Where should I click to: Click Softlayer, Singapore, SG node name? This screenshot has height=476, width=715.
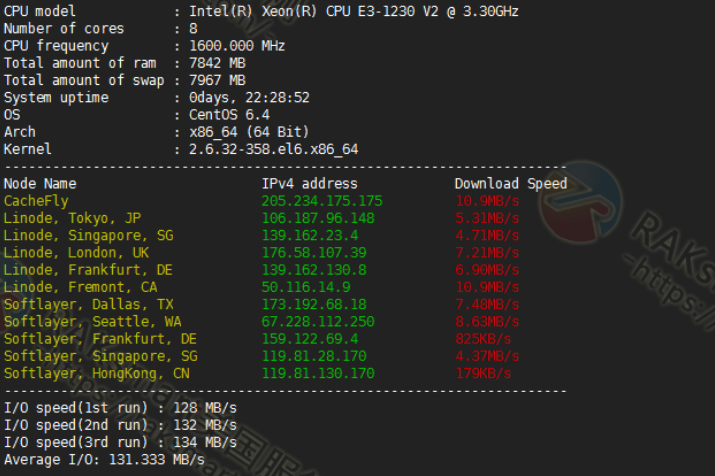[101, 356]
